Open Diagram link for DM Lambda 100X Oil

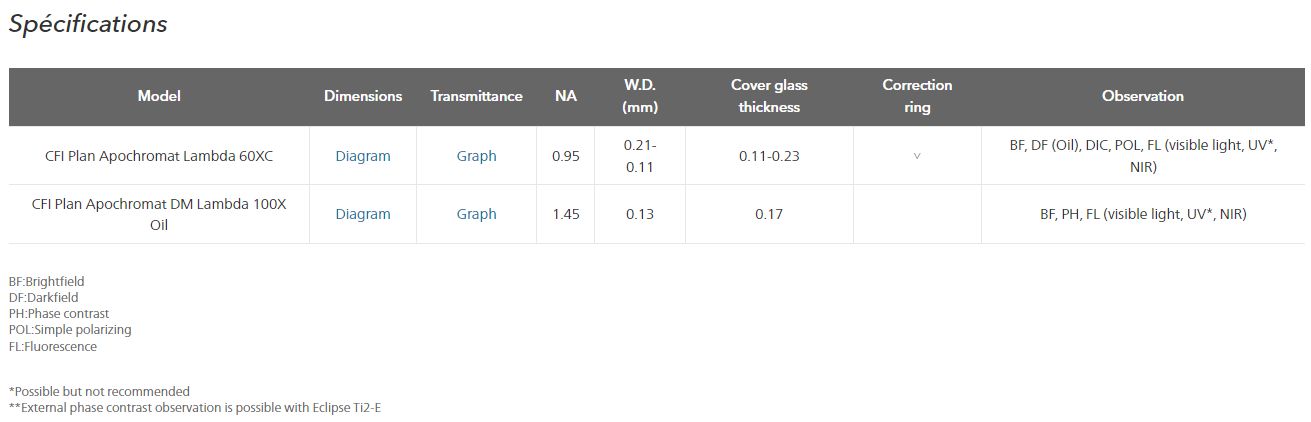point(363,214)
